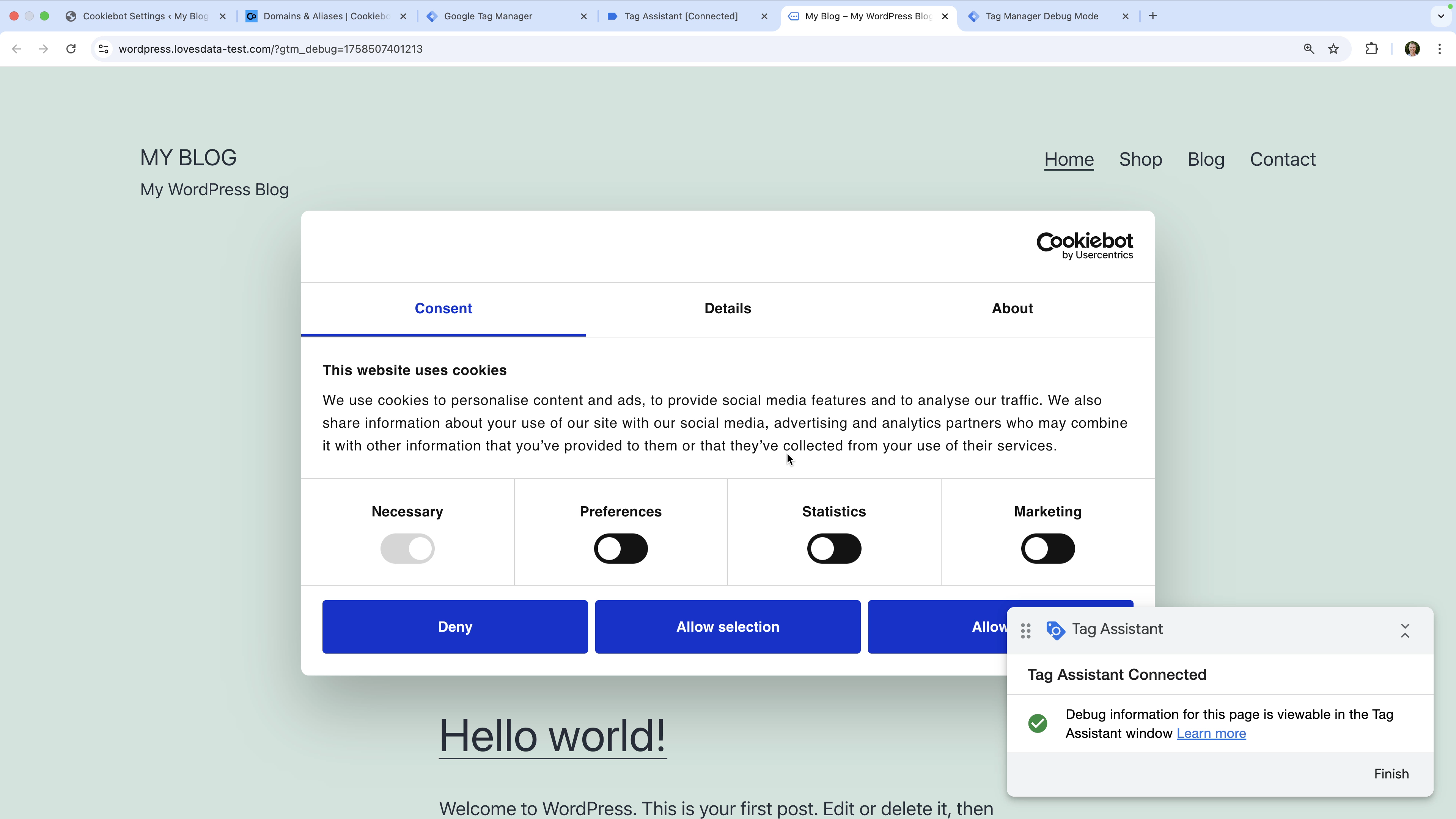The width and height of the screenshot is (1456, 819).
Task: Open a new browser tab with plus
Action: pyautogui.click(x=1153, y=16)
